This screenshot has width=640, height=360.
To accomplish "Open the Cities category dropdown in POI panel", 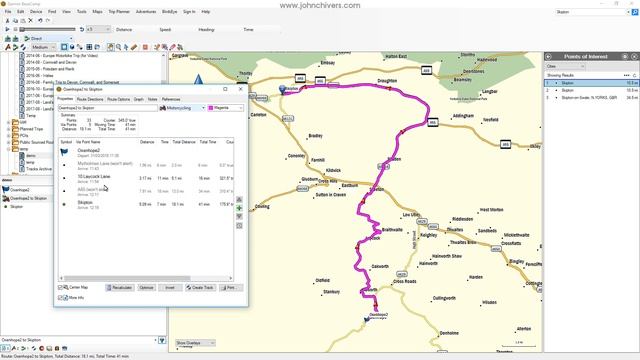I will pyautogui.click(x=565, y=66).
